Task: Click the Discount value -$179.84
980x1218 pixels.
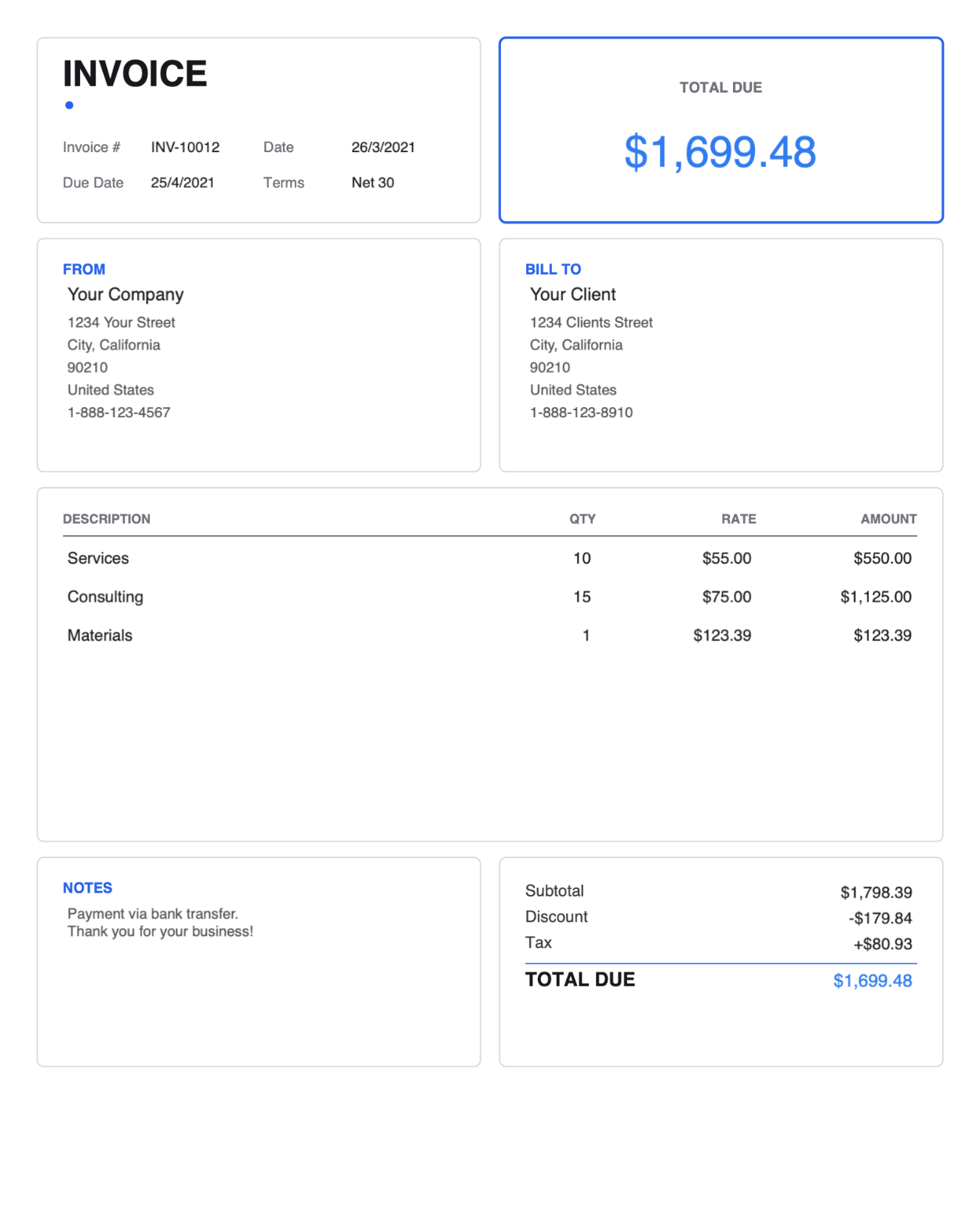Action: point(880,918)
